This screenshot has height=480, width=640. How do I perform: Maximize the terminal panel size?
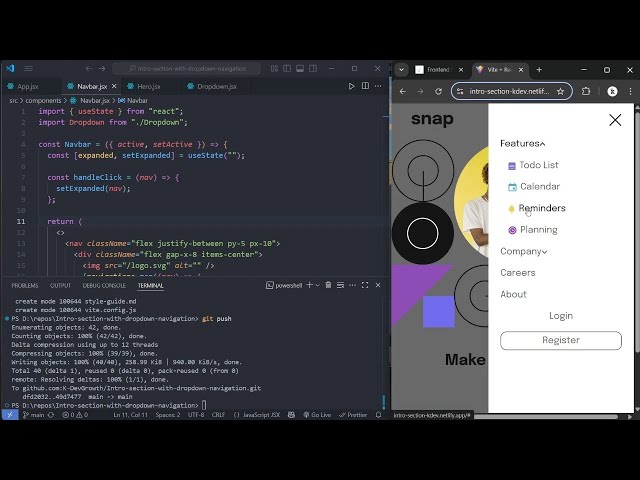[365, 285]
